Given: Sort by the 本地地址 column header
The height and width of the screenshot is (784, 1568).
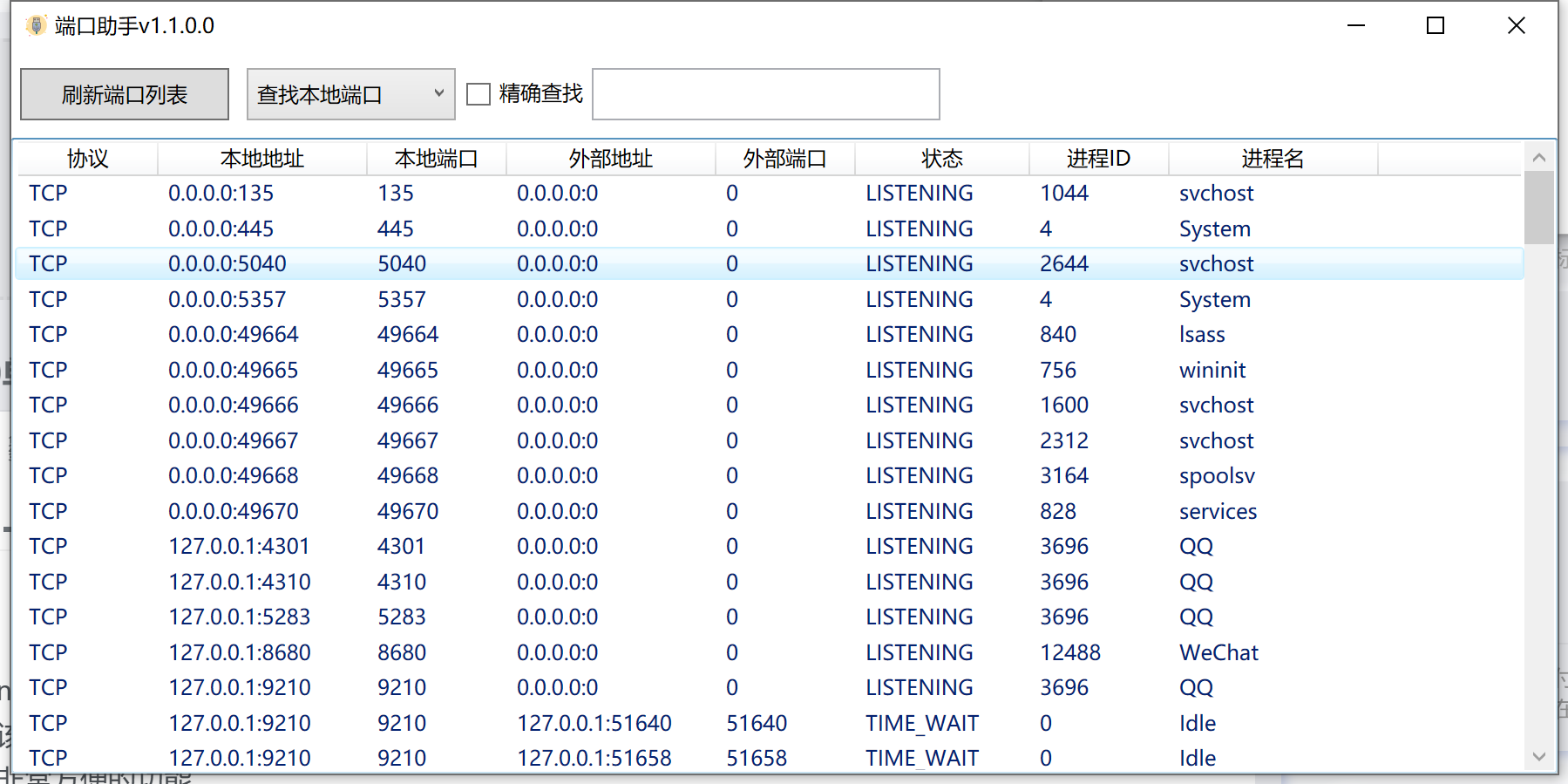Looking at the screenshot, I should click(262, 159).
